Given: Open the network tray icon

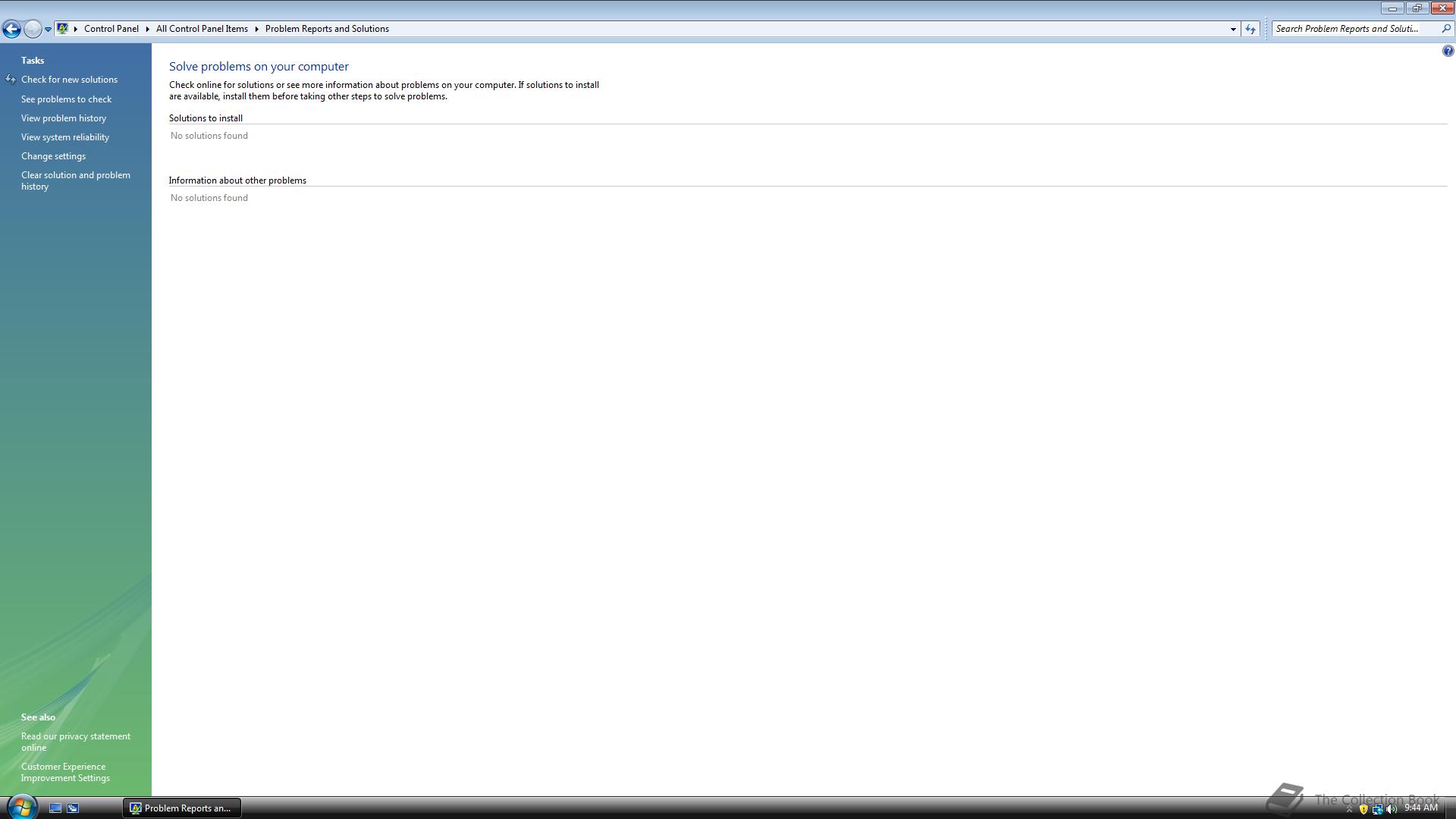Looking at the screenshot, I should 1377,809.
